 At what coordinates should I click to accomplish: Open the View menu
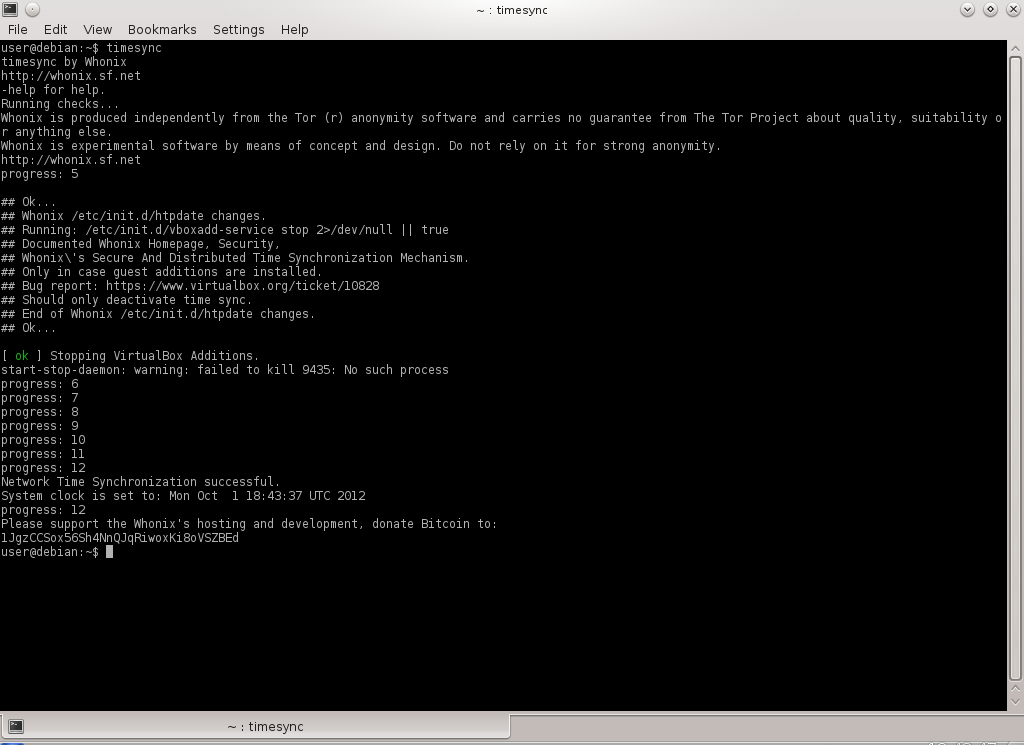[97, 29]
